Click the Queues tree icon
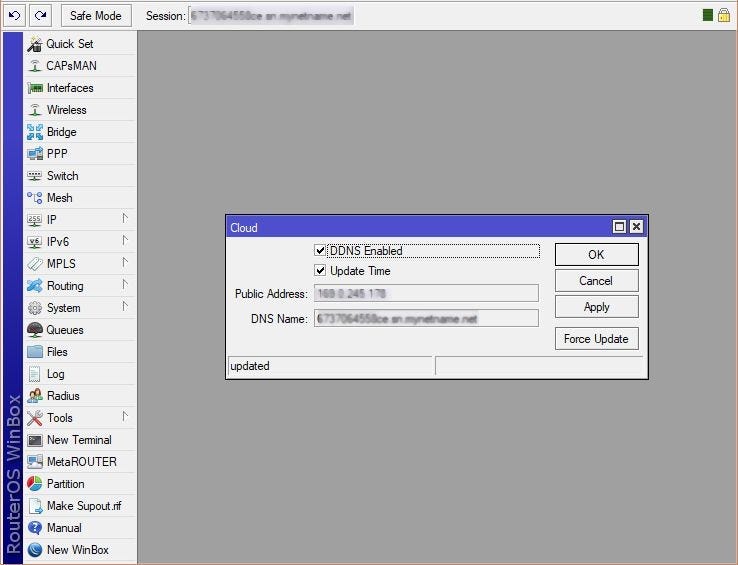The image size is (738, 565). pyautogui.click(x=35, y=330)
